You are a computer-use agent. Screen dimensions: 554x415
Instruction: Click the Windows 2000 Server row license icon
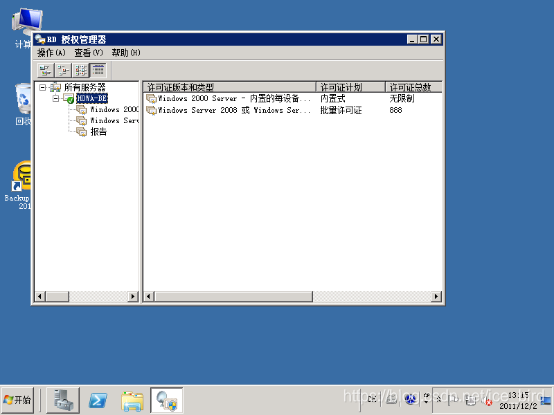point(151,99)
